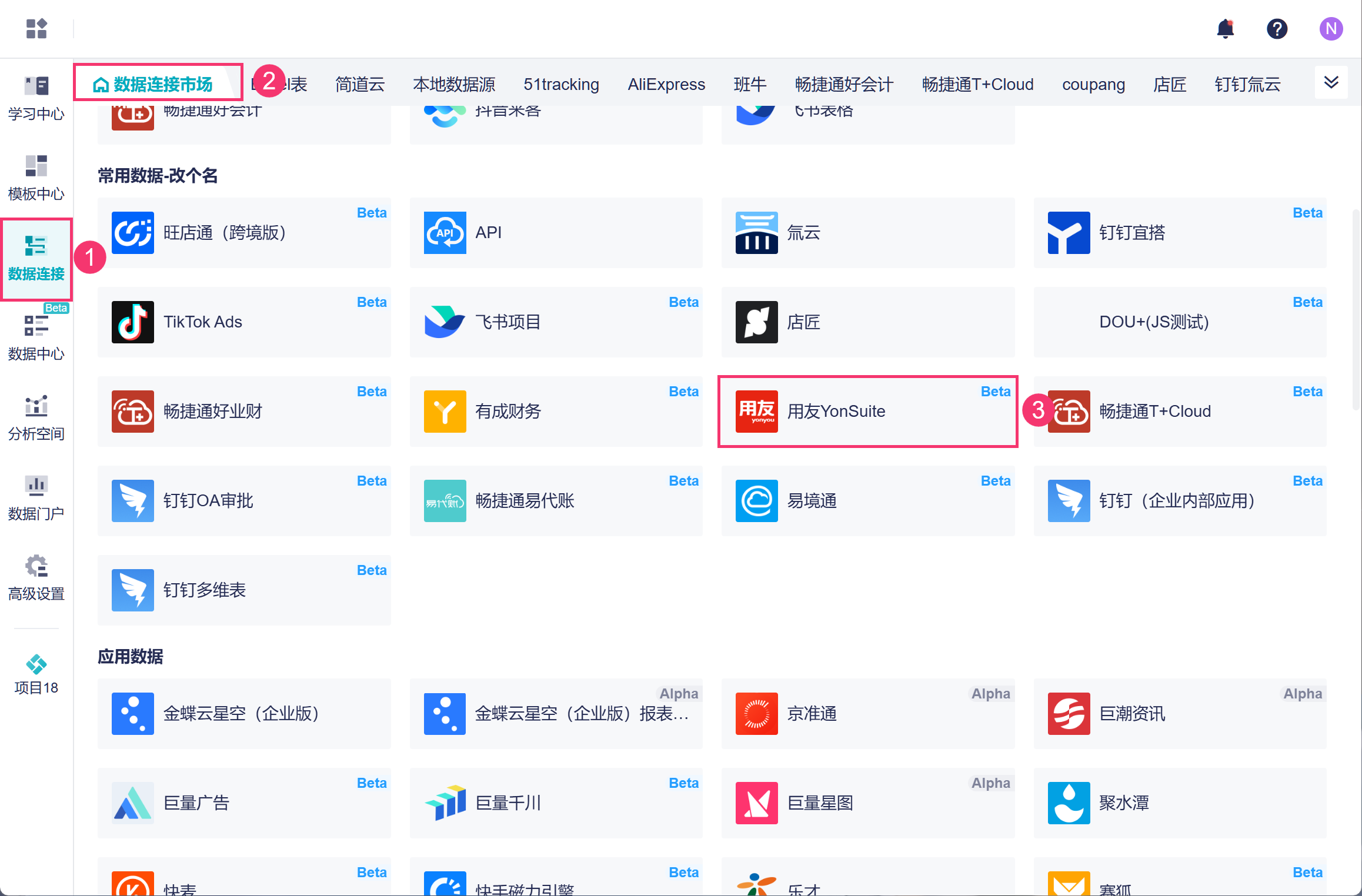Open 数据中心 in the sidebar
The image size is (1362, 896).
click(x=36, y=337)
